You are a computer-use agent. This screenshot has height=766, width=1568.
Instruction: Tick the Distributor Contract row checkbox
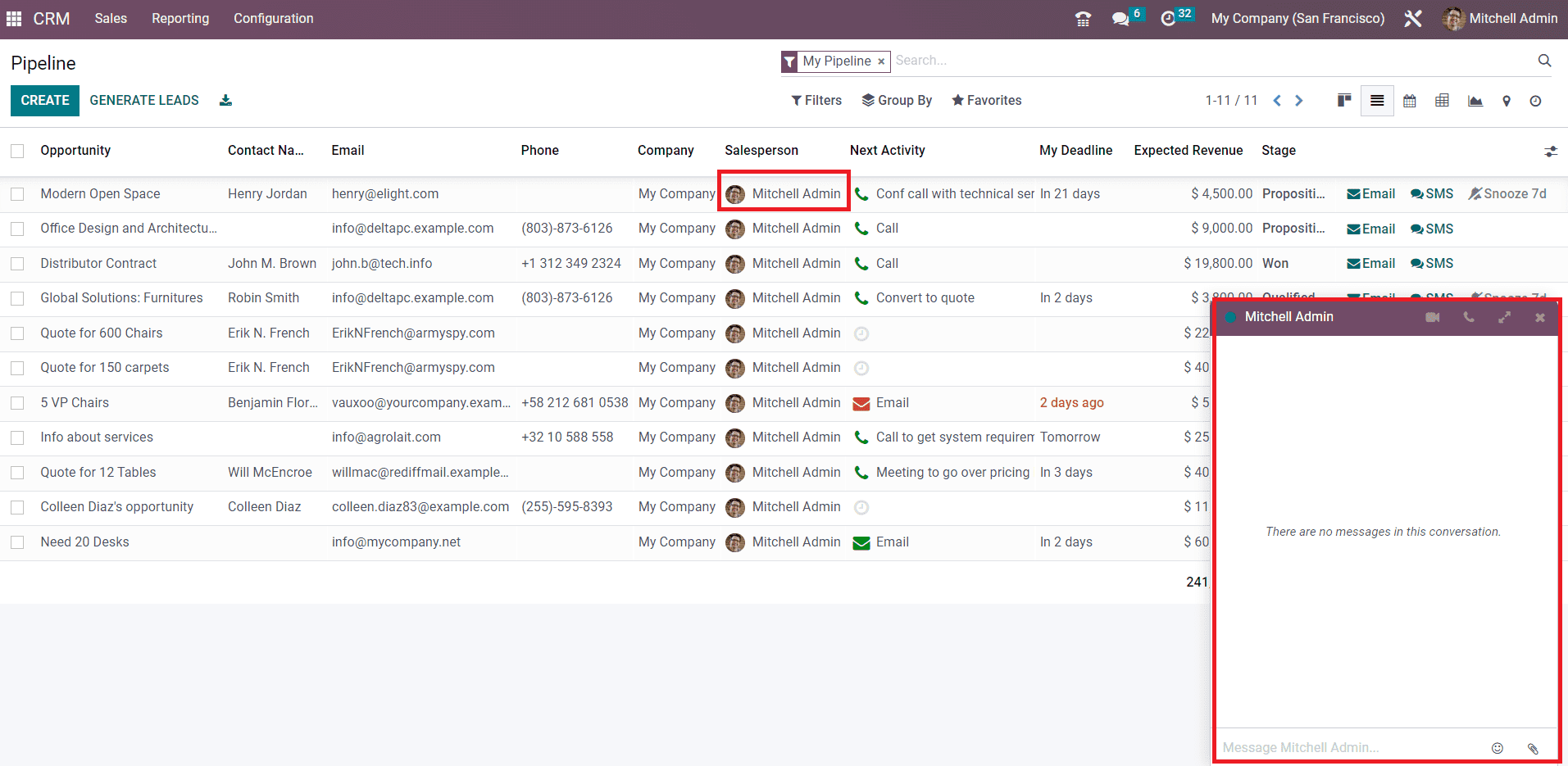pyautogui.click(x=17, y=264)
